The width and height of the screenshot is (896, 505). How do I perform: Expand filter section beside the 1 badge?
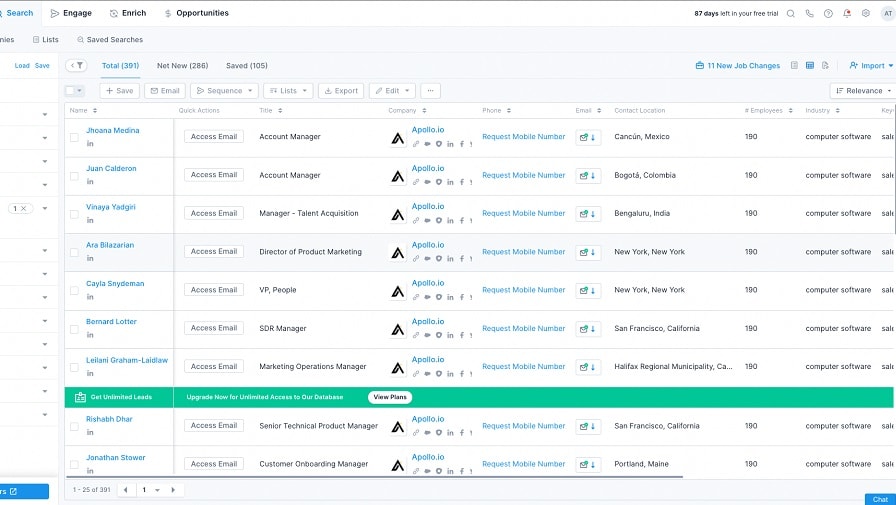coord(45,209)
